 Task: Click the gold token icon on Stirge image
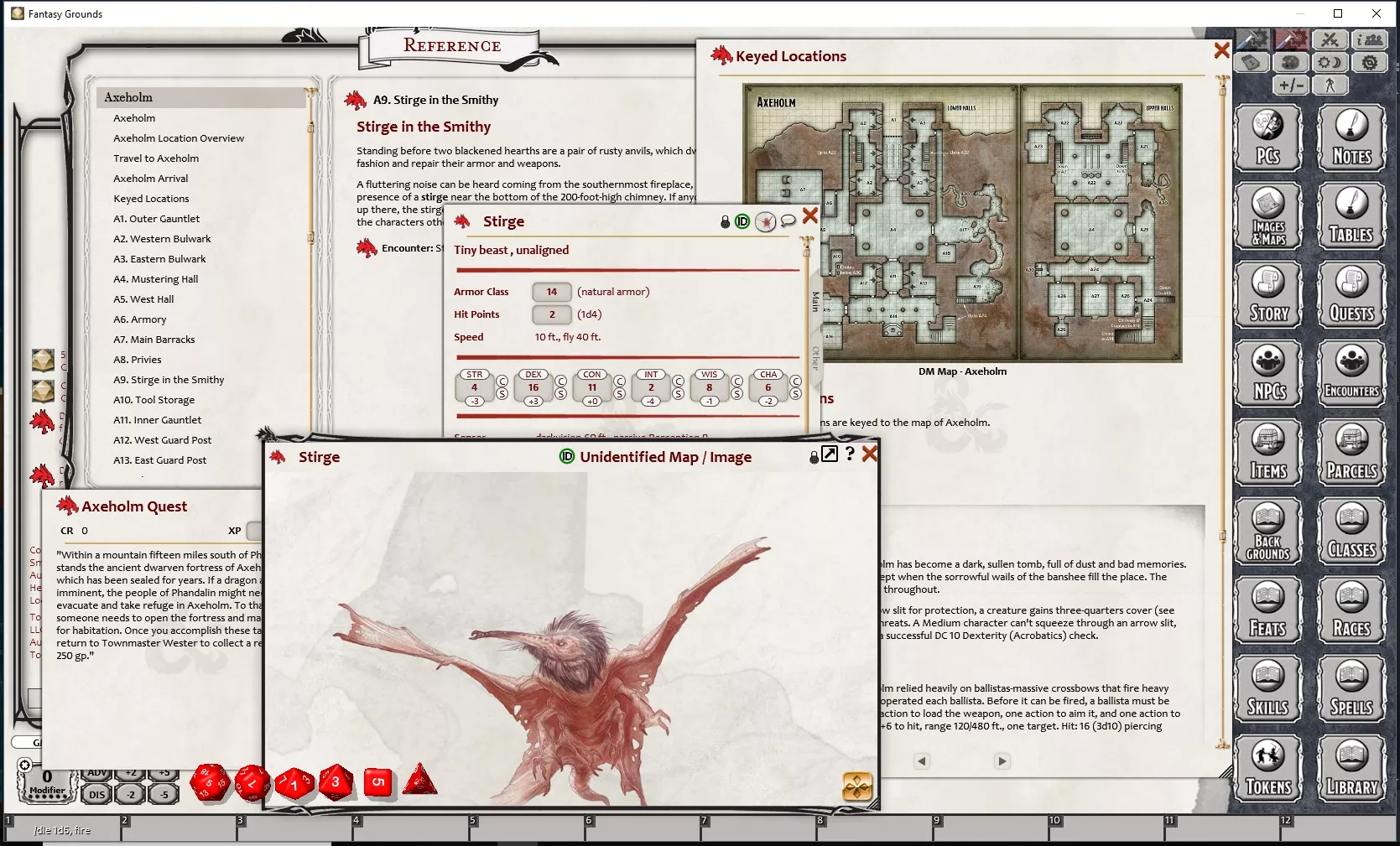coord(857,786)
